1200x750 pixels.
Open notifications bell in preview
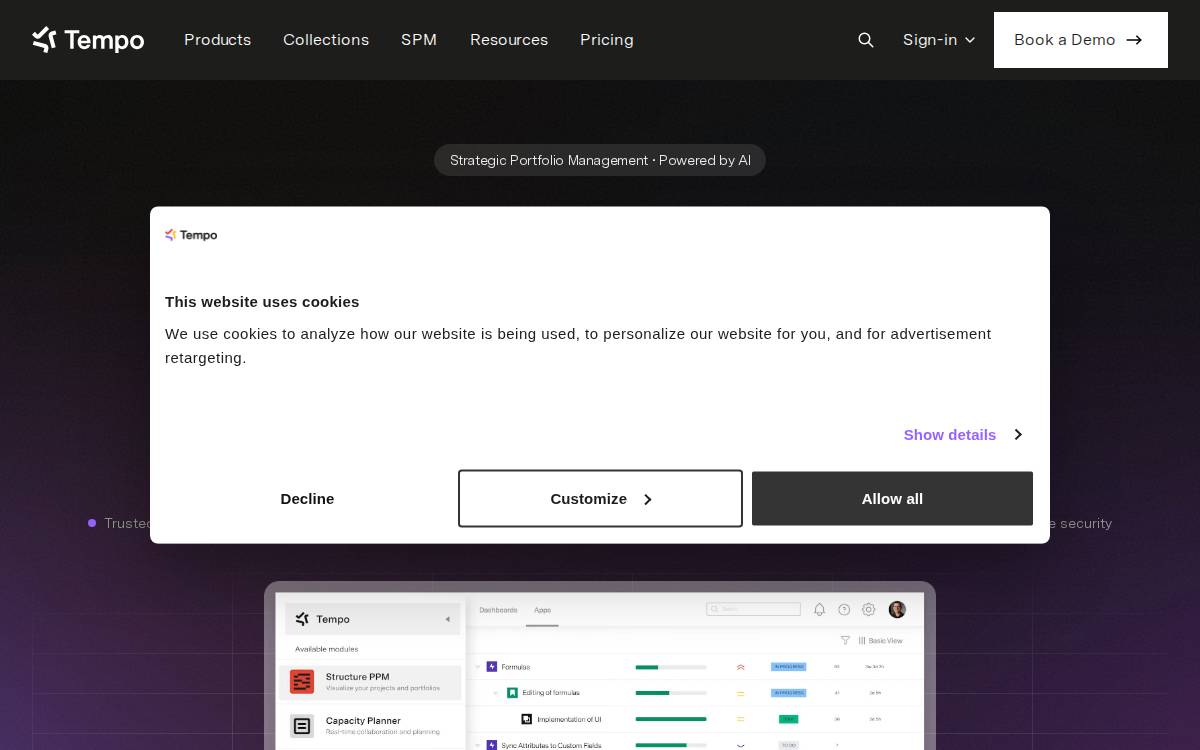pos(819,609)
